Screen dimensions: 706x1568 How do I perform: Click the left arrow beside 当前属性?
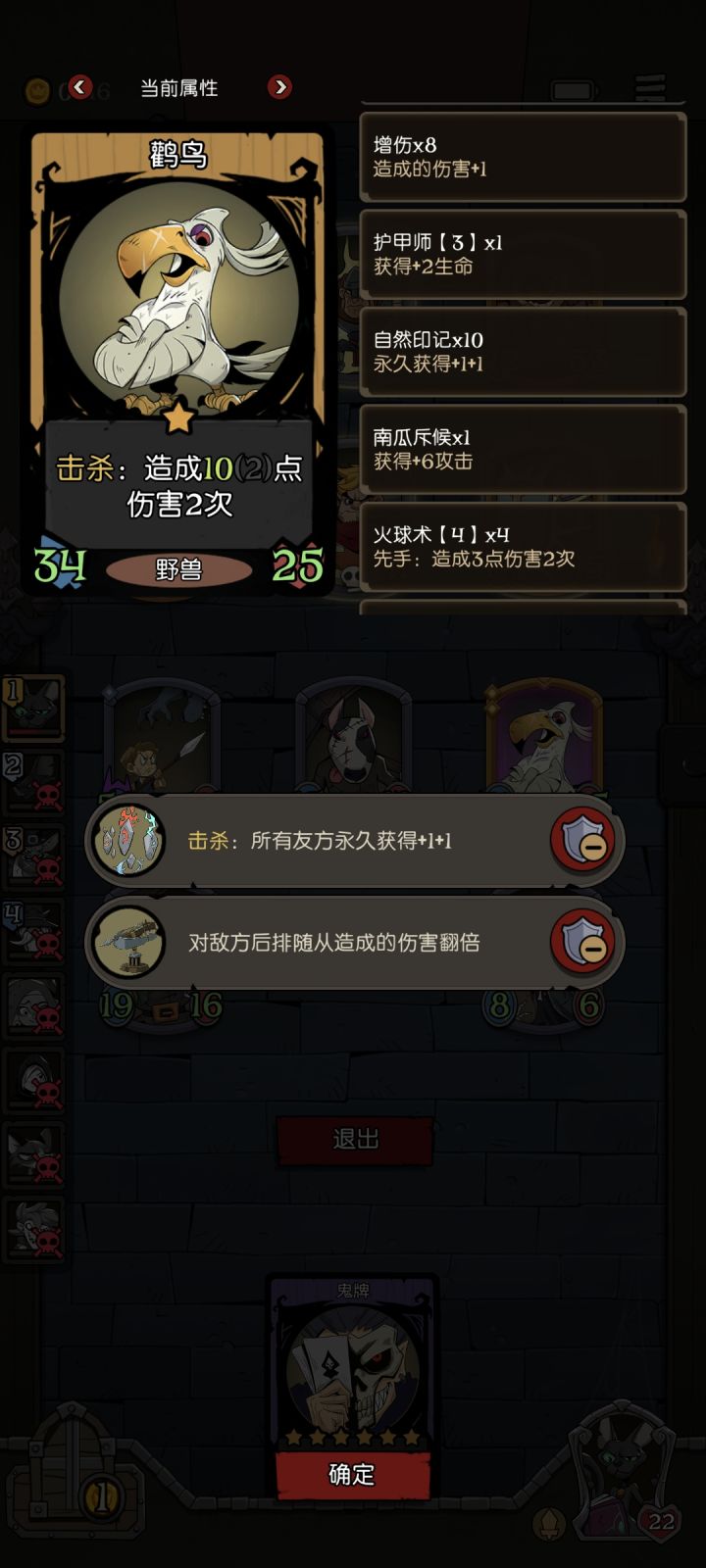click(x=80, y=87)
